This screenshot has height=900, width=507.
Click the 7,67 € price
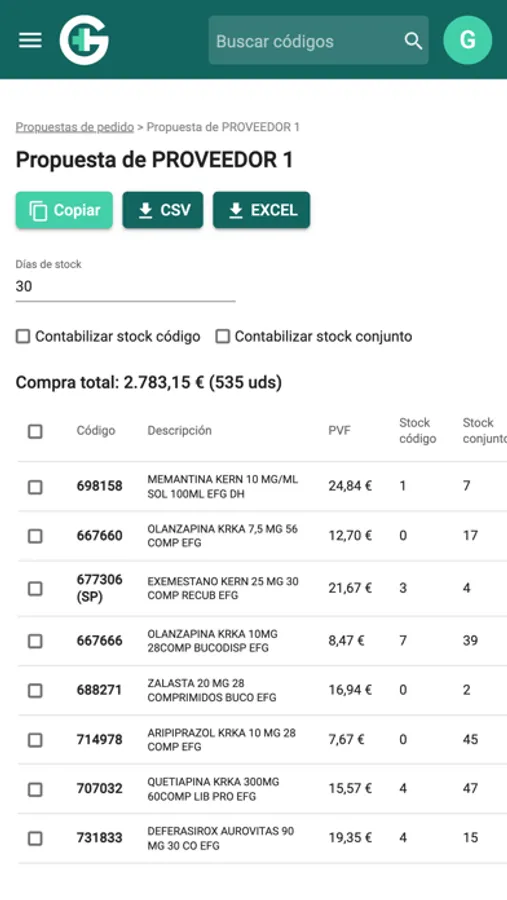pos(346,740)
